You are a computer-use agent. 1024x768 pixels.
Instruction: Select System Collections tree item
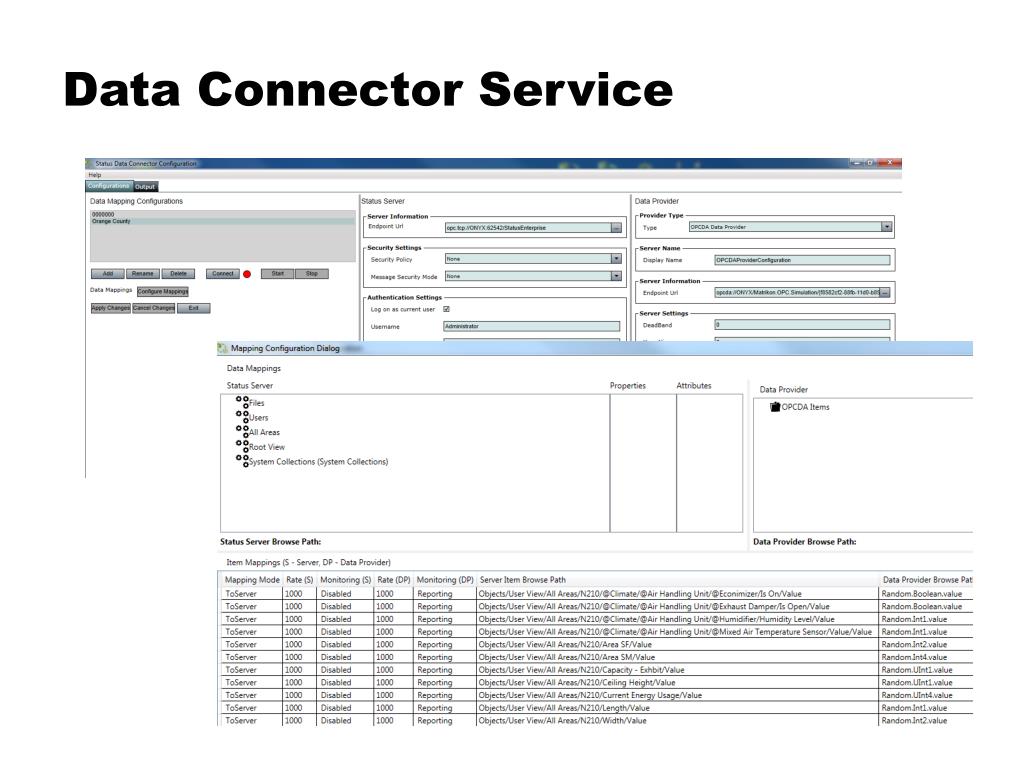[x=319, y=462]
